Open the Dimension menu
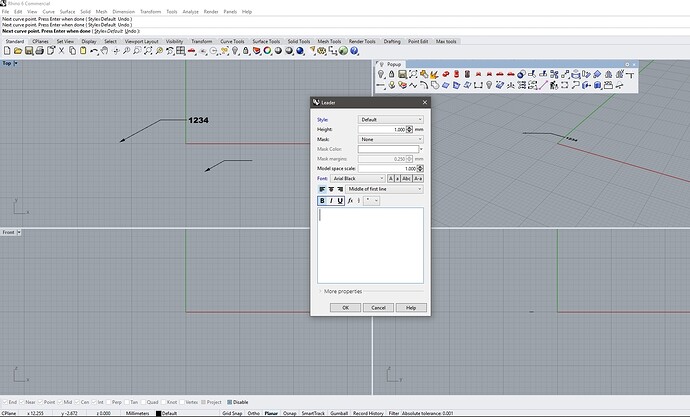Viewport: 690px width, 417px height. coord(124,12)
